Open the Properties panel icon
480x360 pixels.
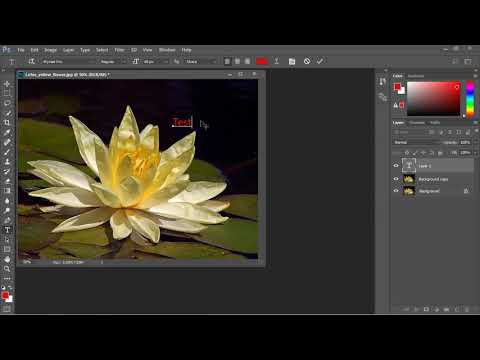[x=383, y=97]
